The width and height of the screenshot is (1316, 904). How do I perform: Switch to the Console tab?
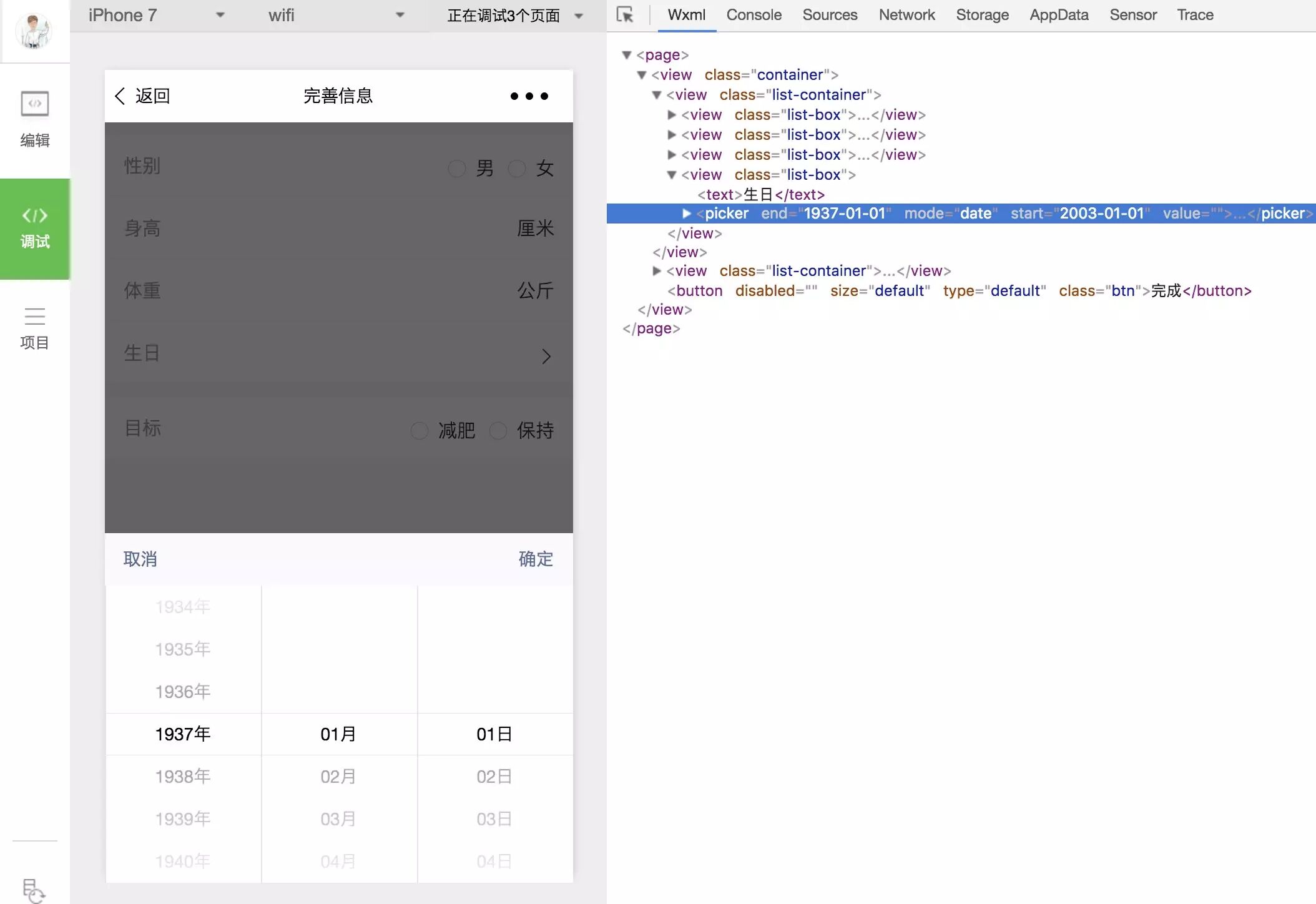pyautogui.click(x=754, y=15)
